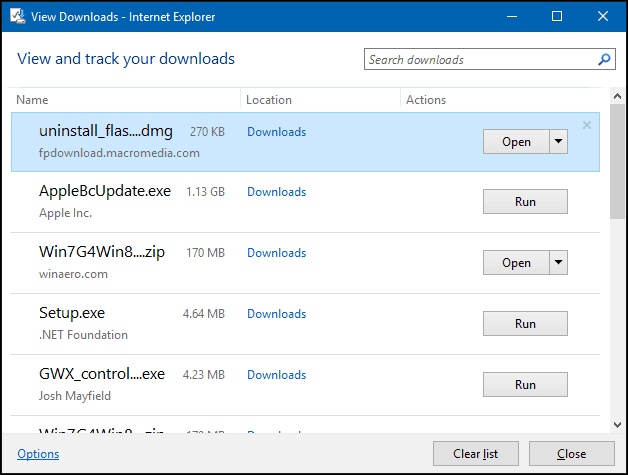This screenshot has height=475, width=628.
Task: Click the scrollbar up arrow
Action: 617,96
